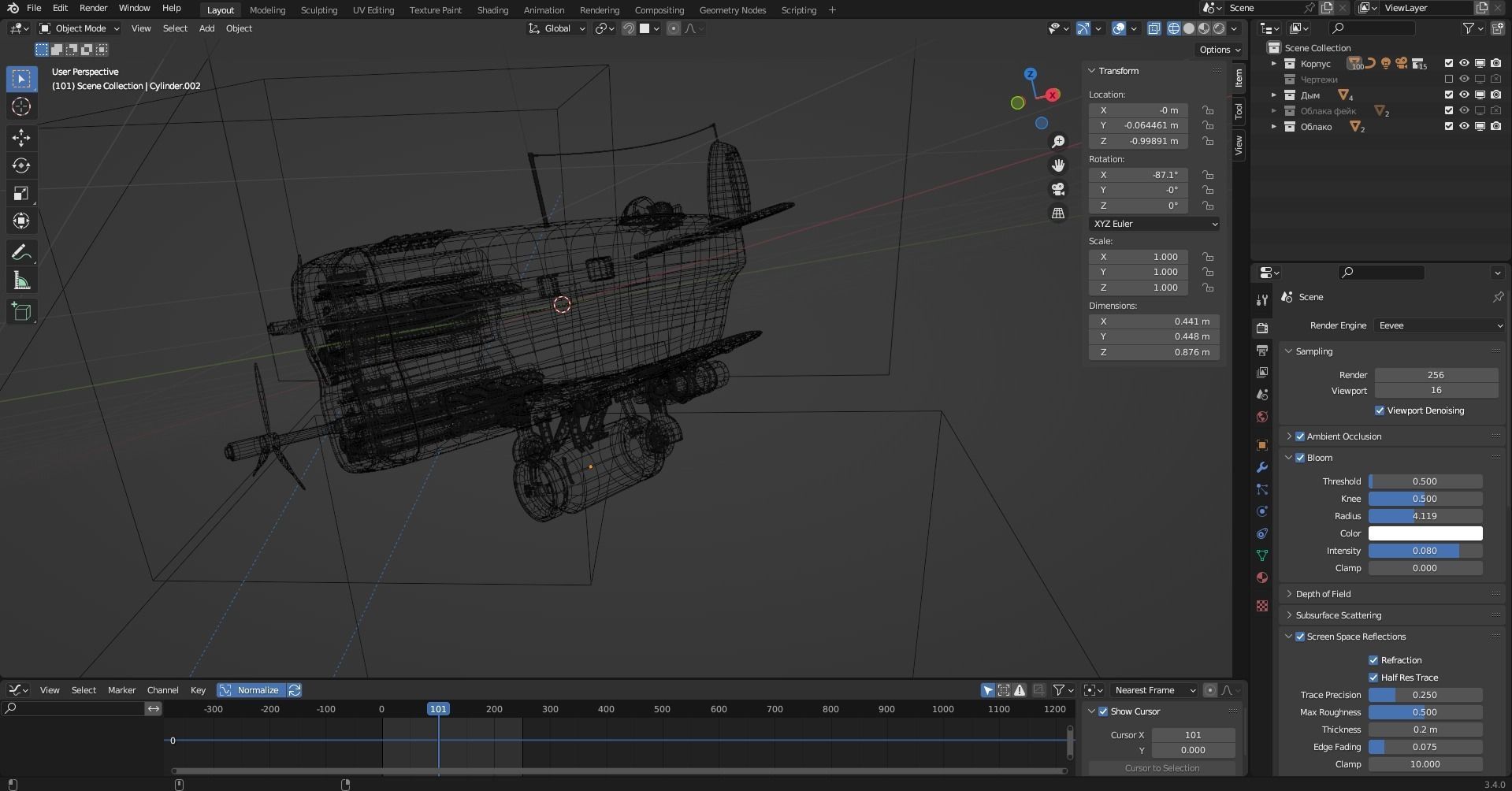Select the Measure tool

pos(21,280)
